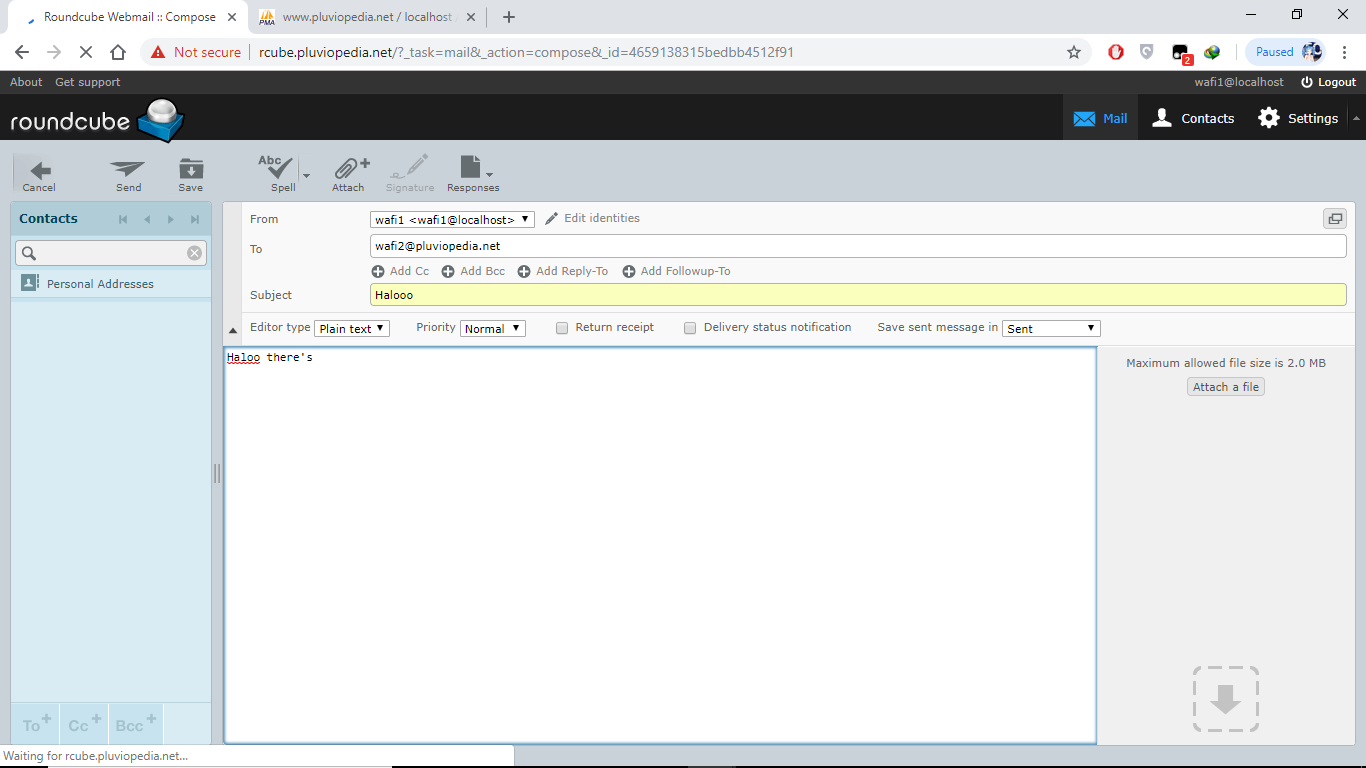1366x768 pixels.
Task: Add selected contact to To
Action: click(x=37, y=722)
